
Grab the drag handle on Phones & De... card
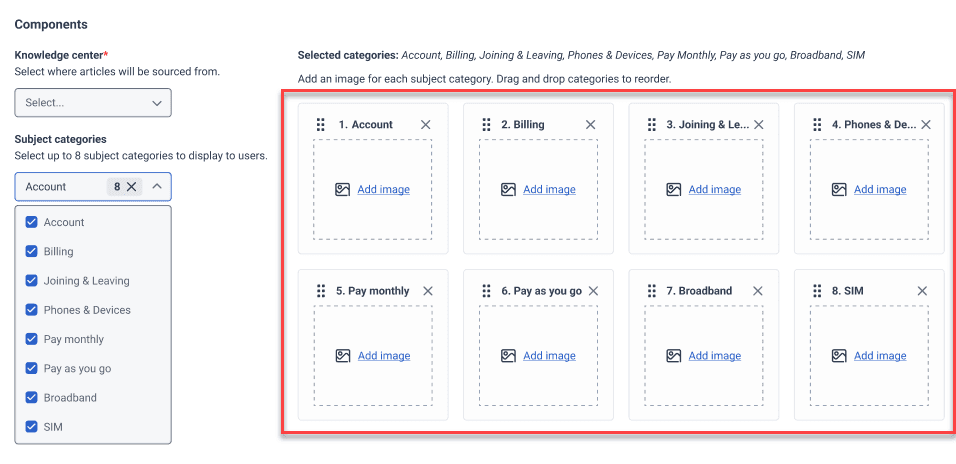(817, 124)
